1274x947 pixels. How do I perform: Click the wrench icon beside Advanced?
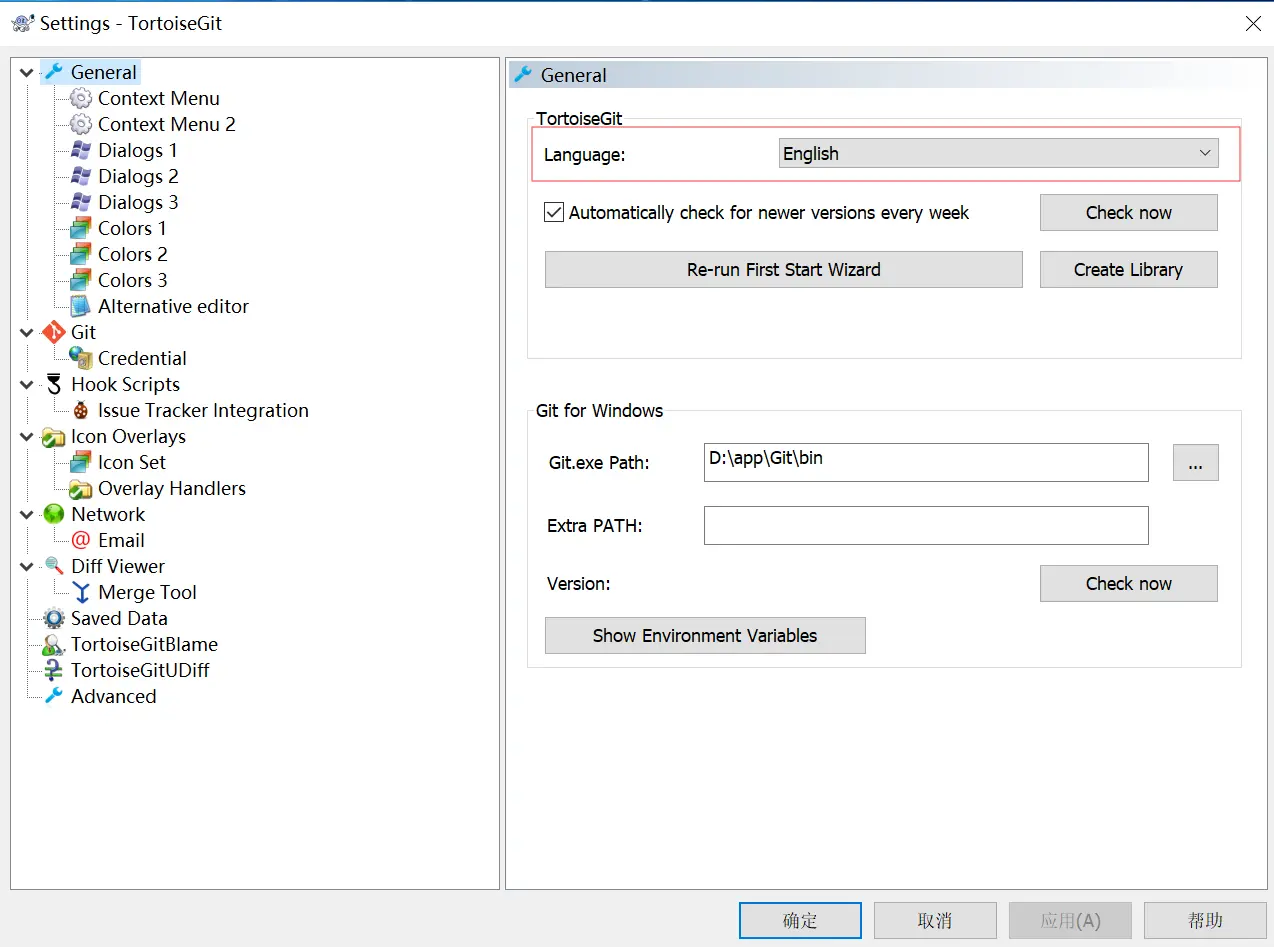pyautogui.click(x=53, y=696)
